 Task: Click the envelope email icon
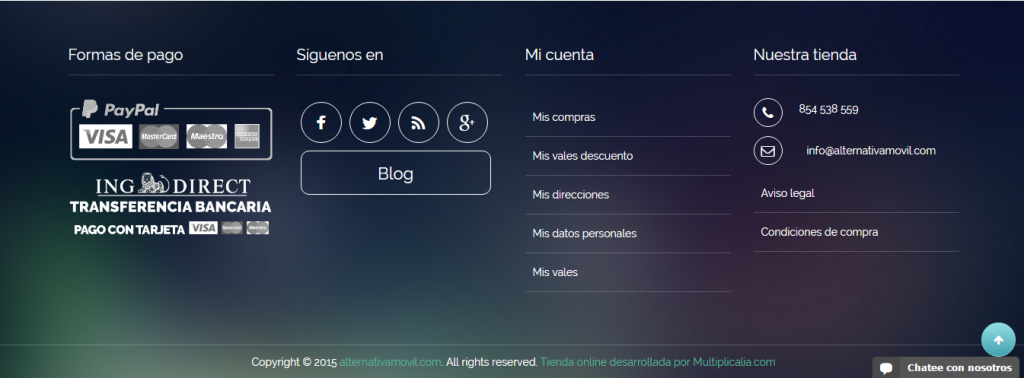(768, 151)
